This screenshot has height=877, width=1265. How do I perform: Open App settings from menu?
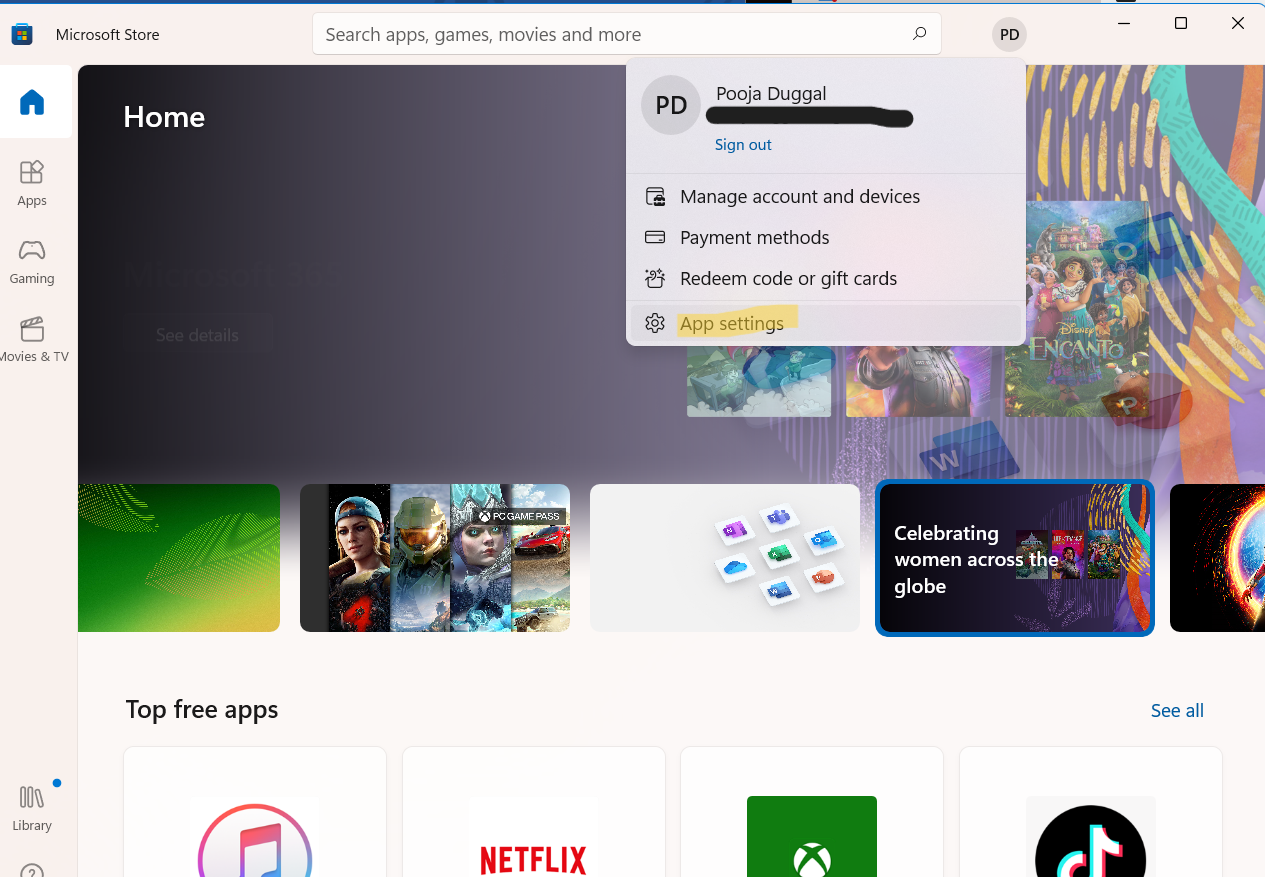click(x=732, y=324)
